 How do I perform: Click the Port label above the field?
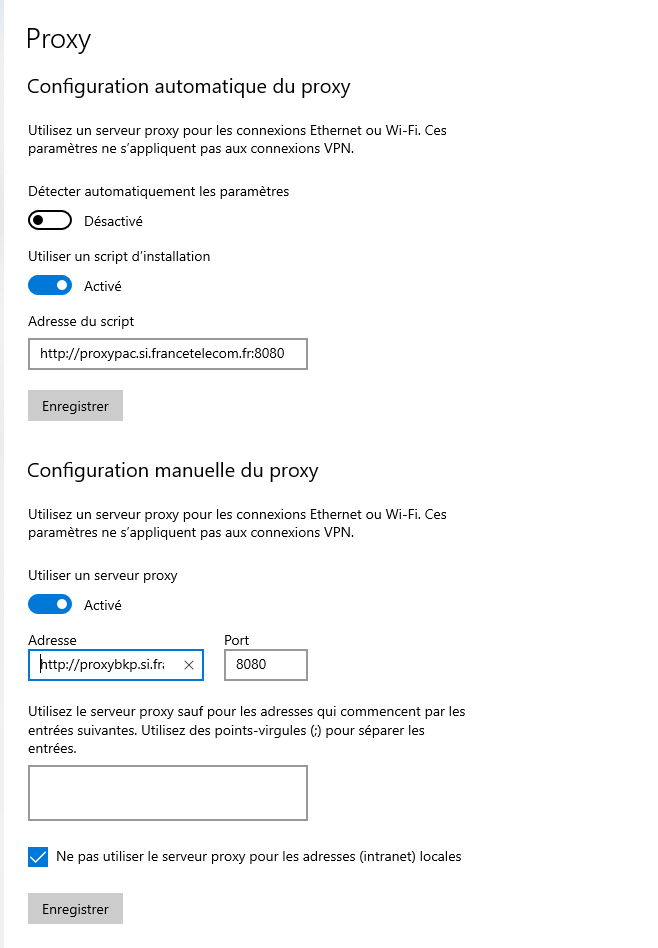click(237, 640)
